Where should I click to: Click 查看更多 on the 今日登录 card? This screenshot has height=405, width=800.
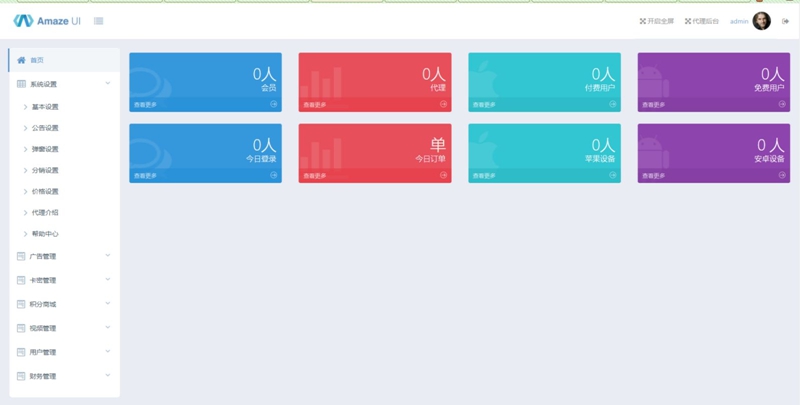(146, 175)
